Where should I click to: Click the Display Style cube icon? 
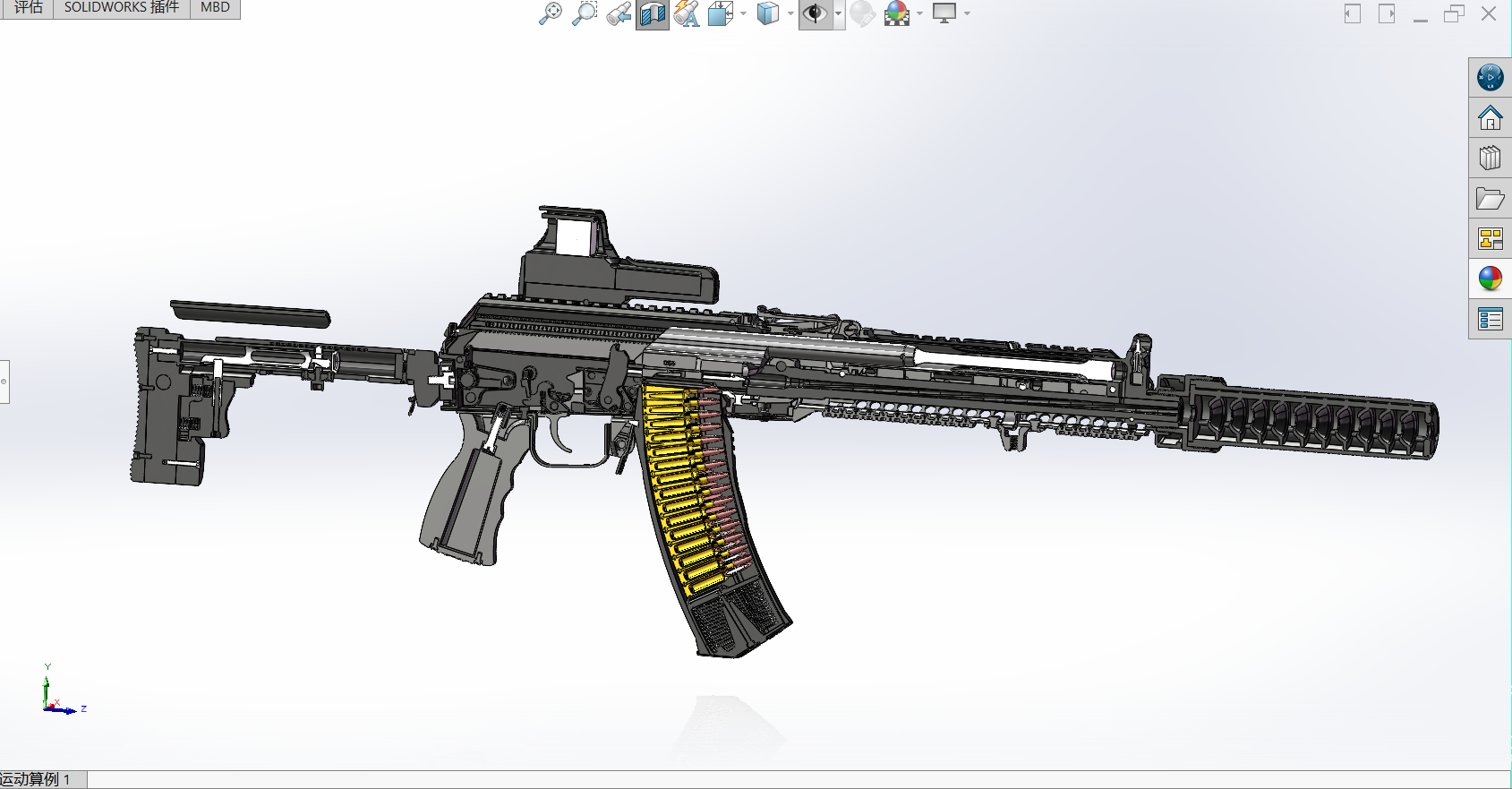(768, 13)
